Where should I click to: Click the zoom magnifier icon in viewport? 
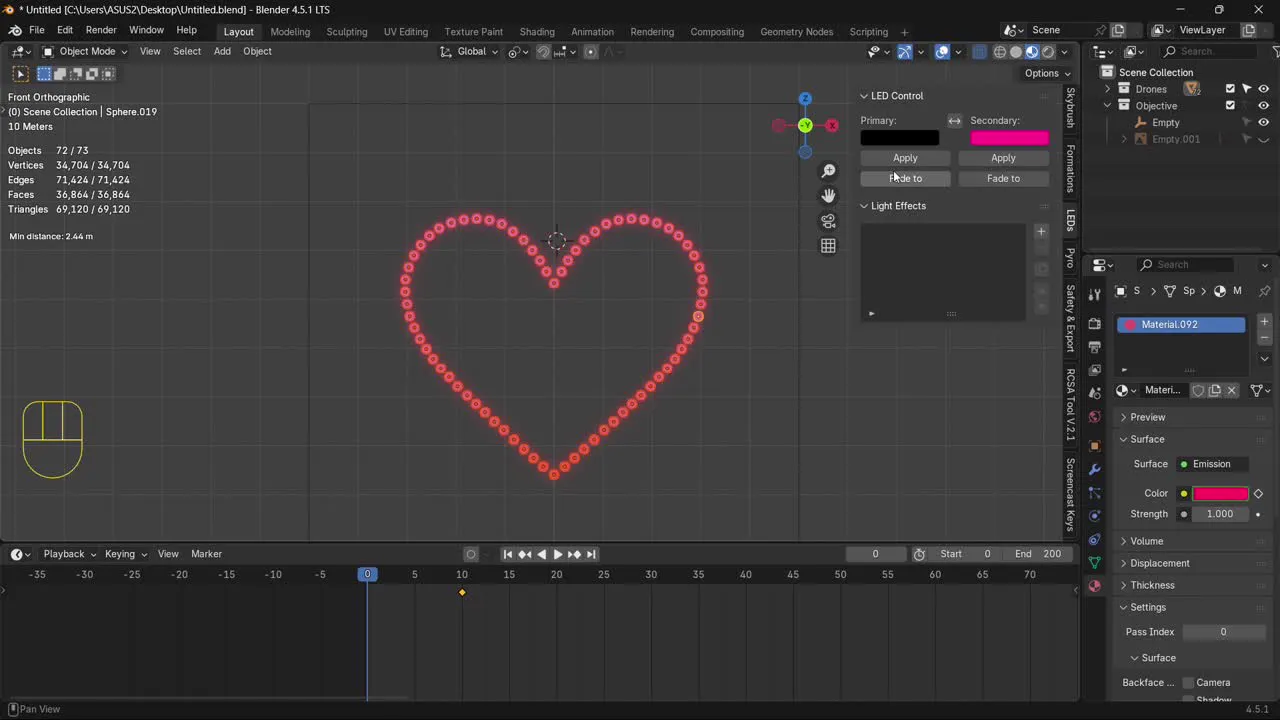pos(828,171)
